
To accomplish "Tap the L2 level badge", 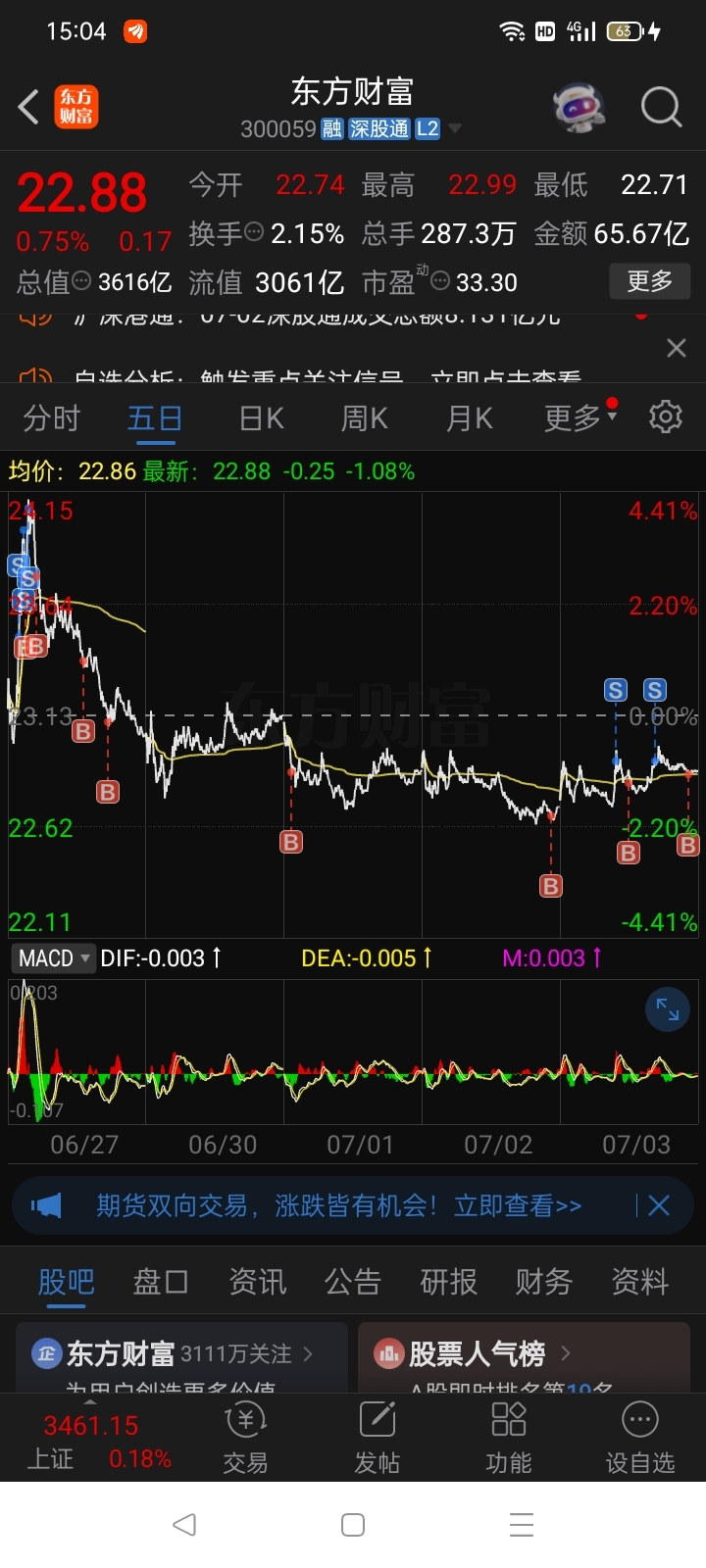I will (x=428, y=129).
